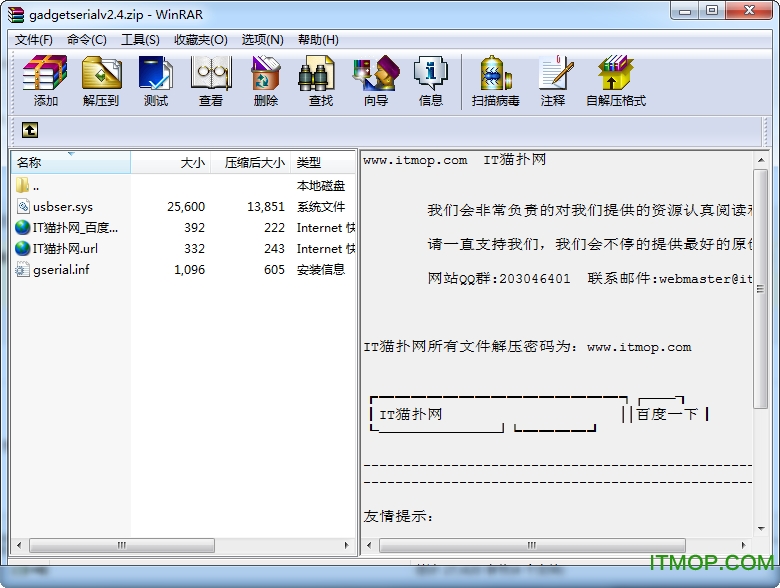Sort by the Name (名称) column header
780x588 pixels.
tap(71, 162)
